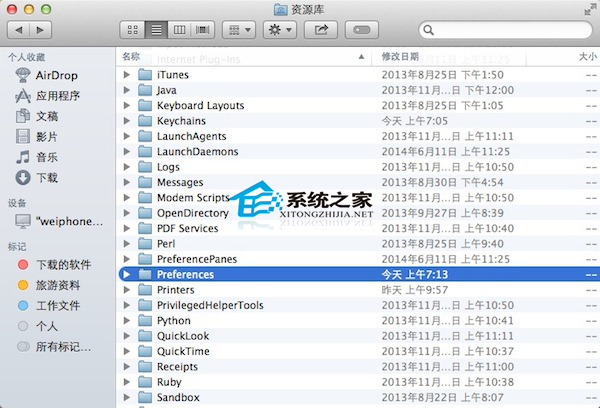Image resolution: width=600 pixels, height=408 pixels.
Task: Select the 个人 tag
Action: click(38, 326)
